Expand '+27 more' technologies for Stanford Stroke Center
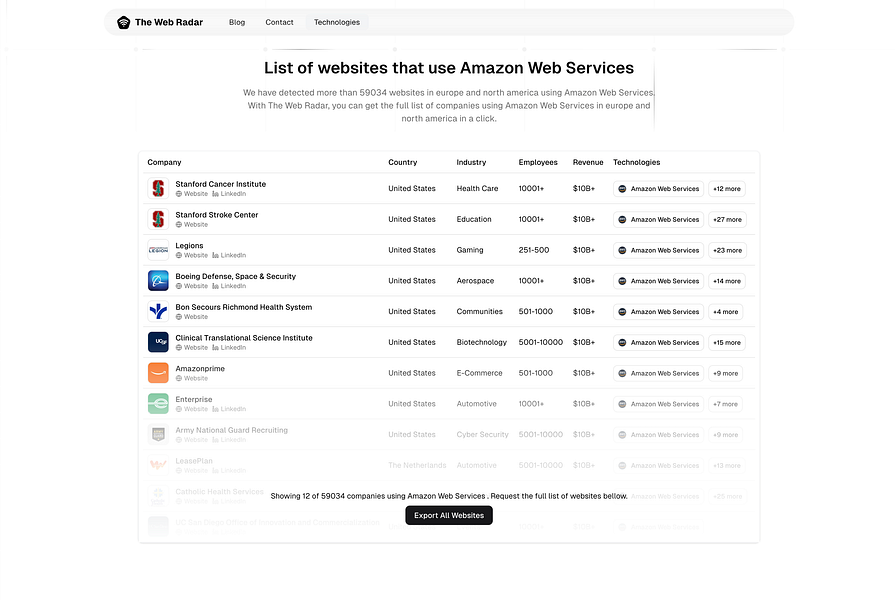The height and width of the screenshot is (600, 895). pos(726,219)
